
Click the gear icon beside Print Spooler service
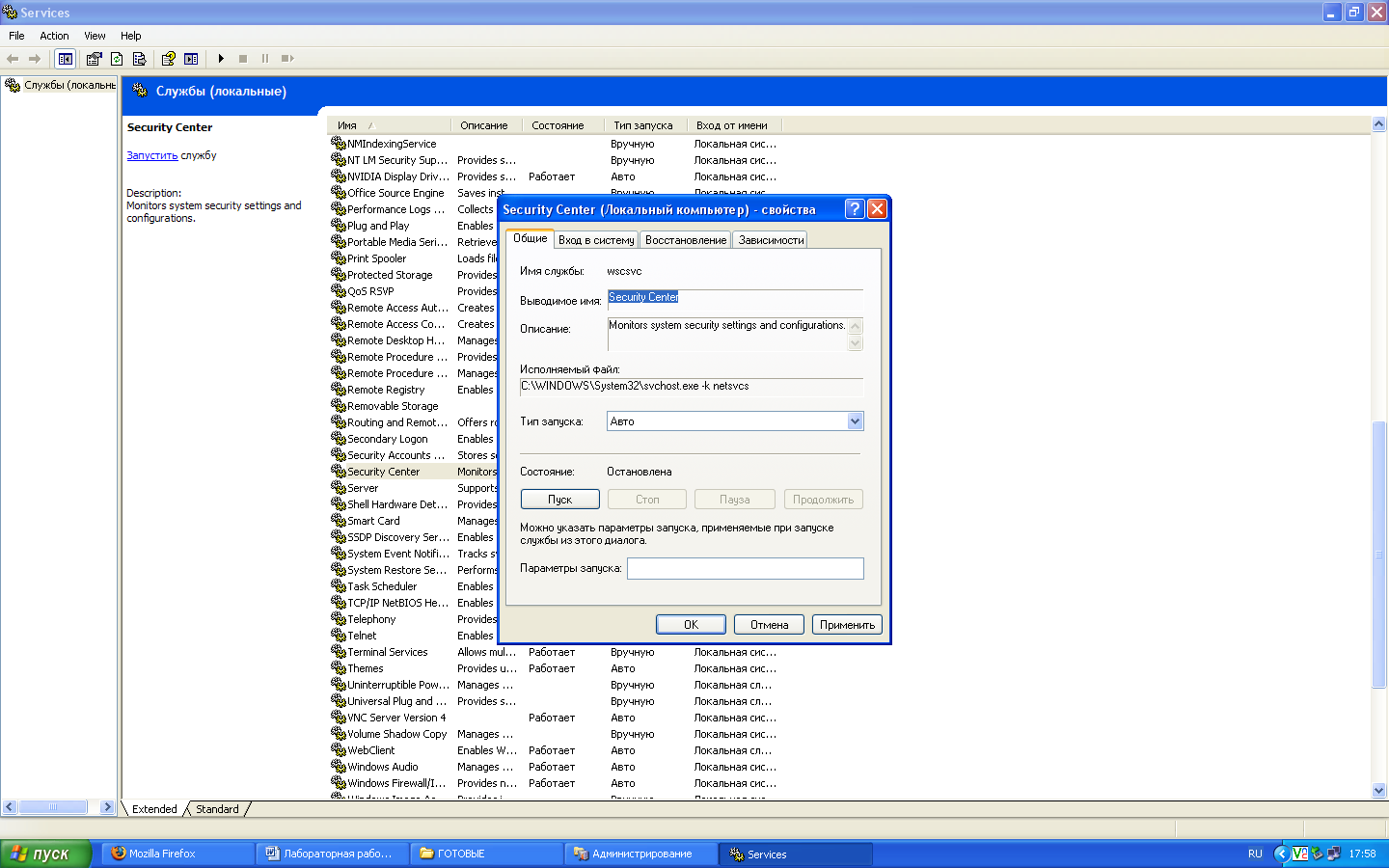coord(339,258)
